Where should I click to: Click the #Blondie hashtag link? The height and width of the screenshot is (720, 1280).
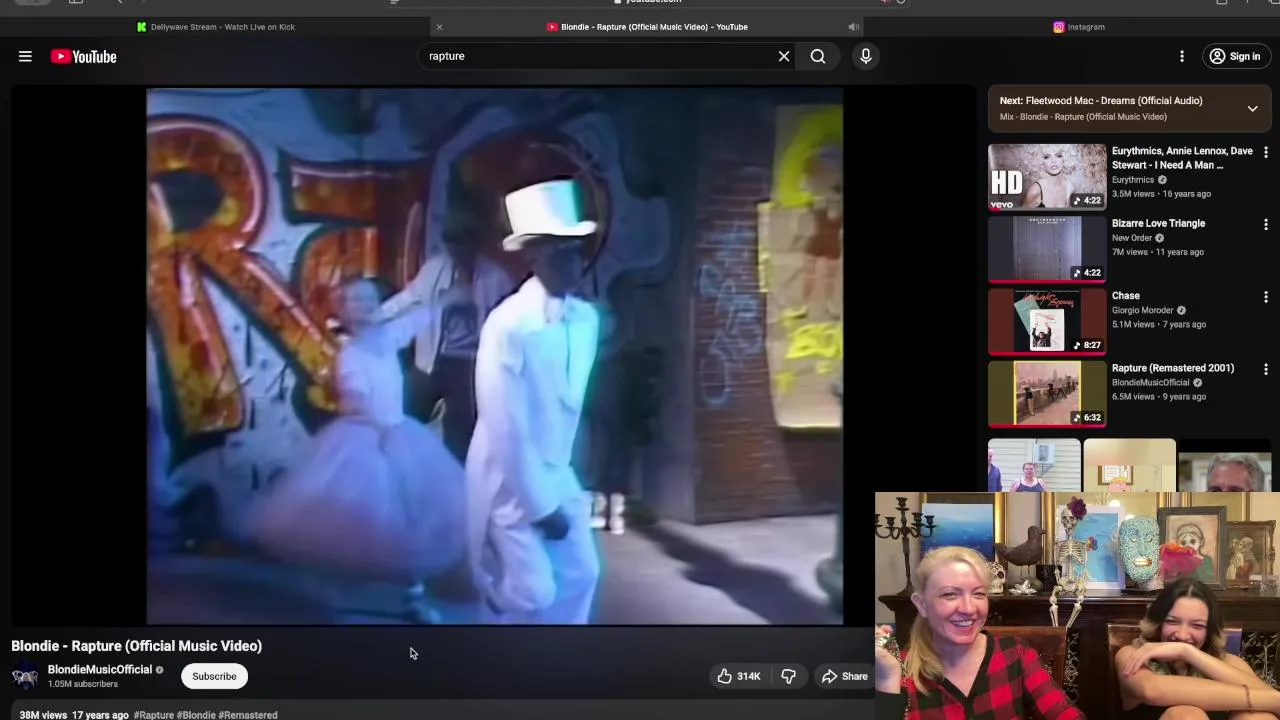point(196,715)
